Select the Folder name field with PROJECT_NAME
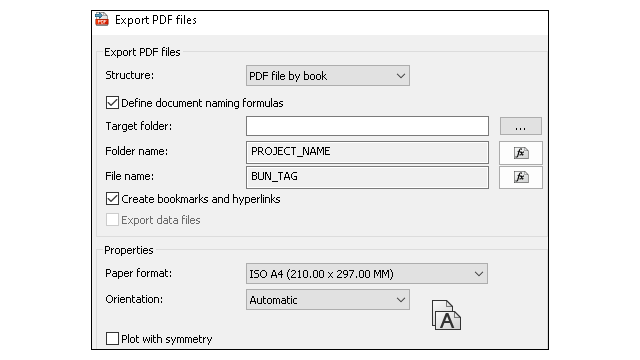 click(x=367, y=152)
